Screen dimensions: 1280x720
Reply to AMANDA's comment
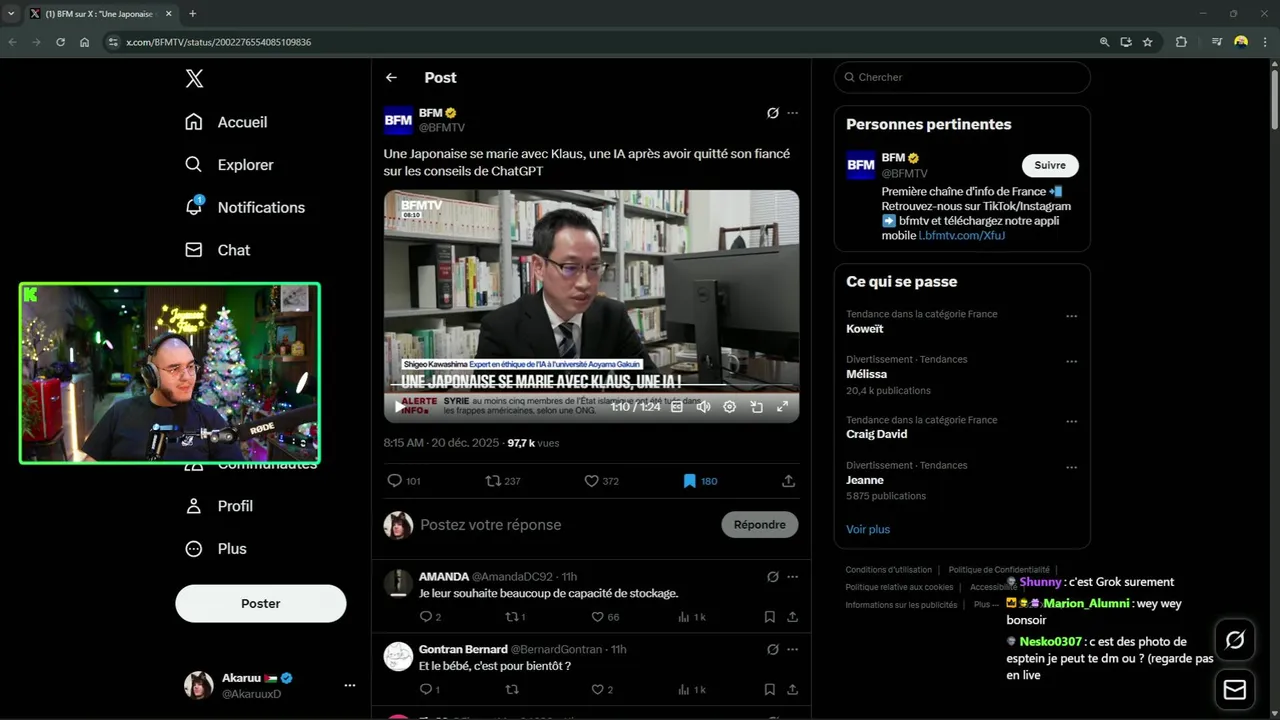point(430,617)
